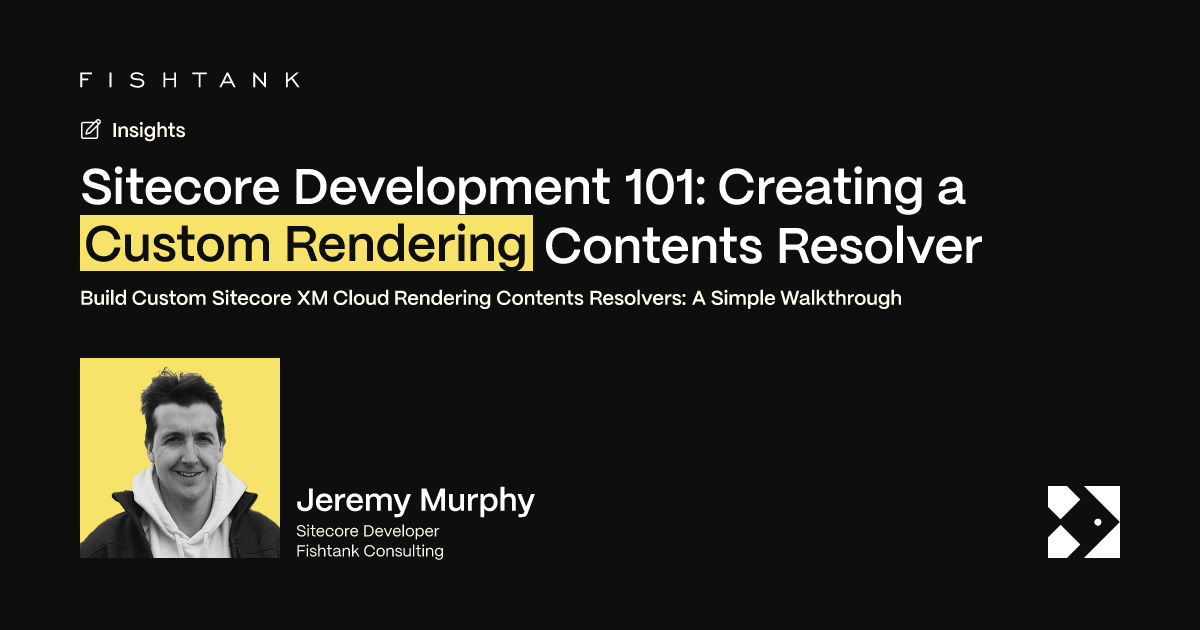Click the Fishtank fish logo mark
This screenshot has height=630, width=1200.
coord(1083,522)
